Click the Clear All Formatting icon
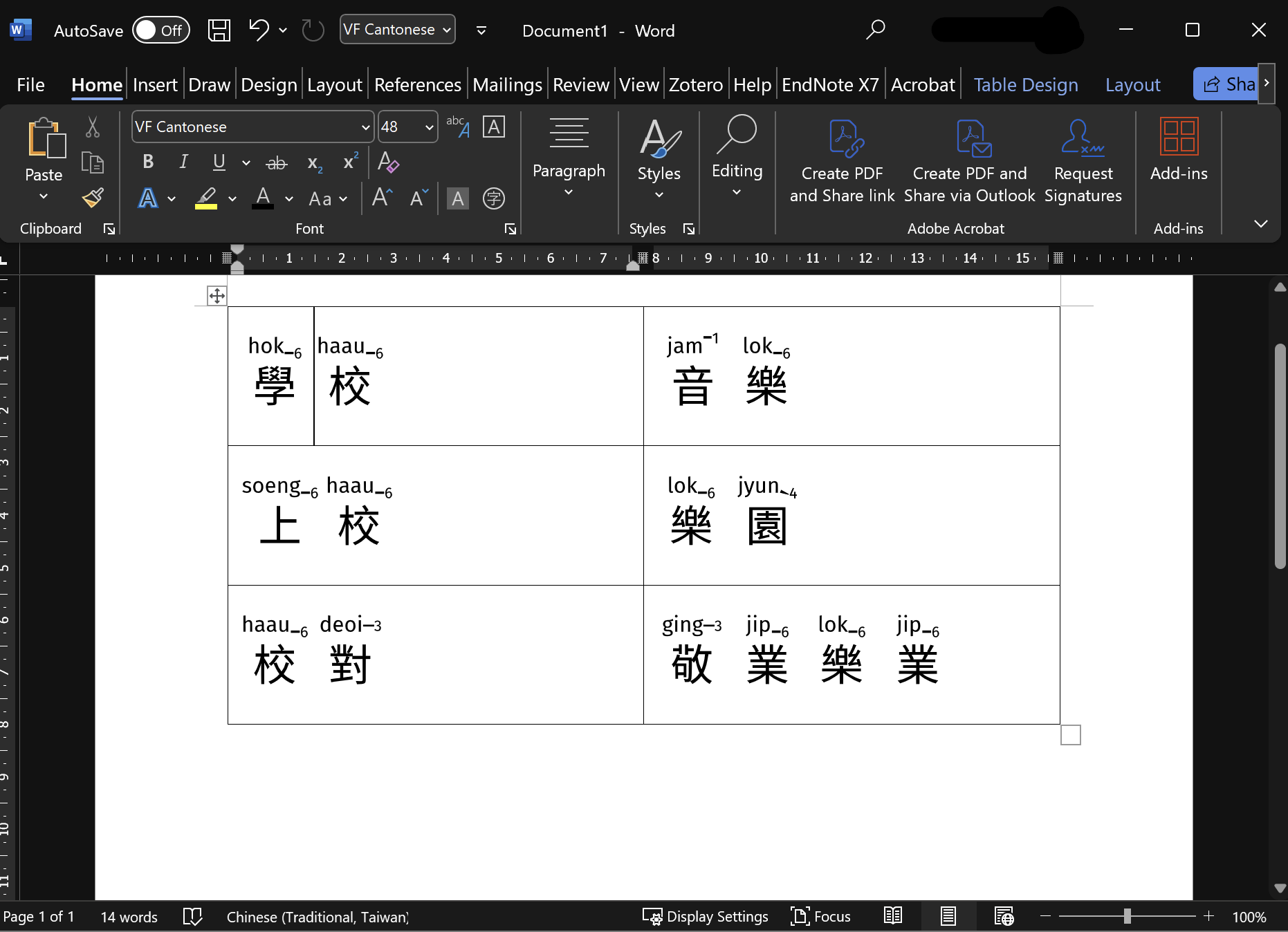This screenshot has width=1288, height=932. (388, 162)
